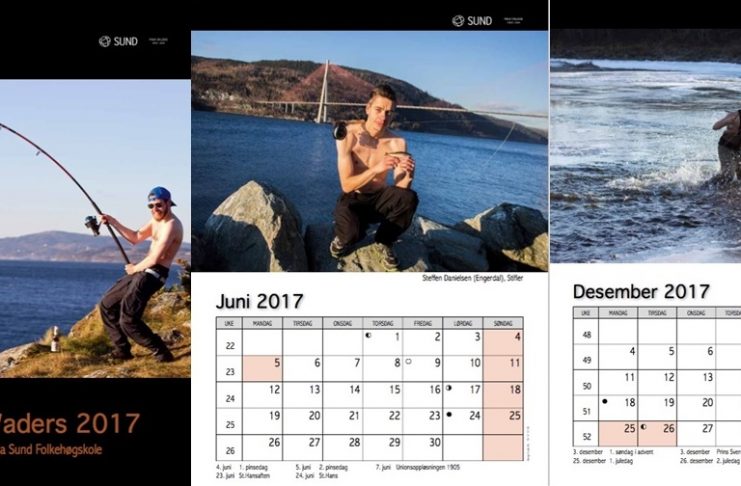
Task: Click the Desember 2017 heading
Action: pyautogui.click(x=641, y=291)
